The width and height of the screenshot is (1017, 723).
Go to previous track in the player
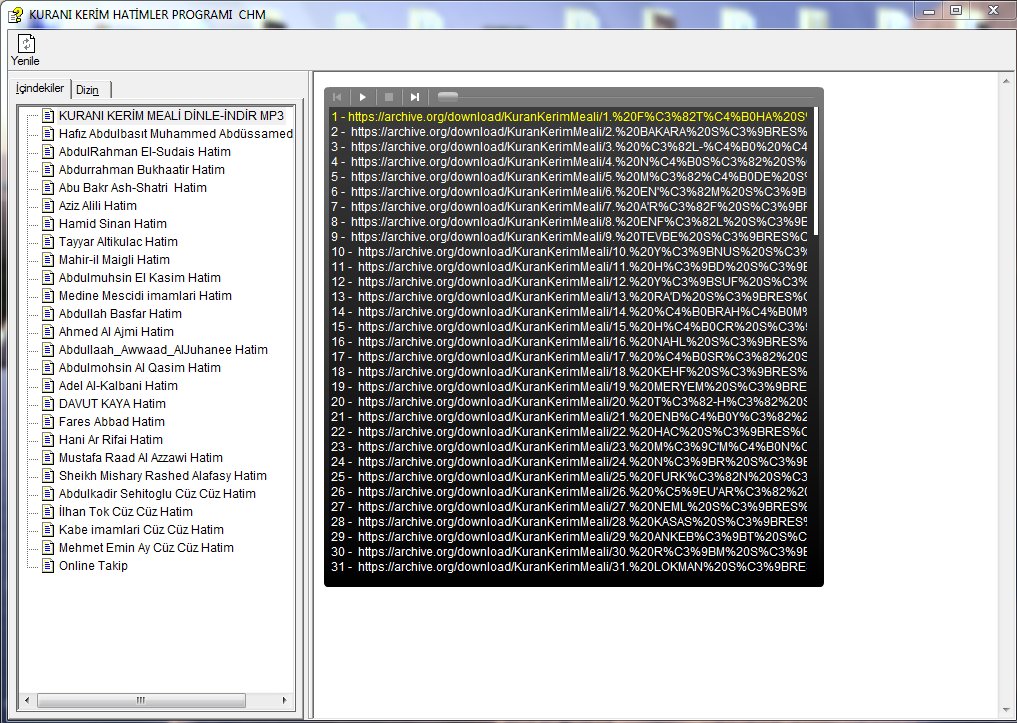337,97
